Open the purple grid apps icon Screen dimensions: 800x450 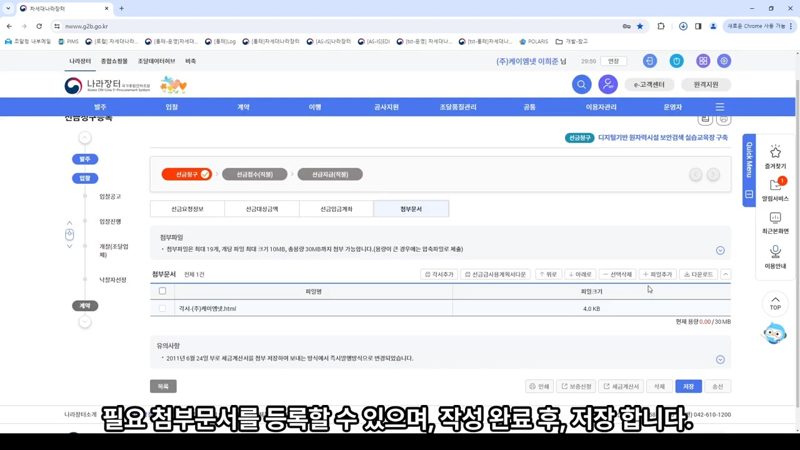click(703, 61)
